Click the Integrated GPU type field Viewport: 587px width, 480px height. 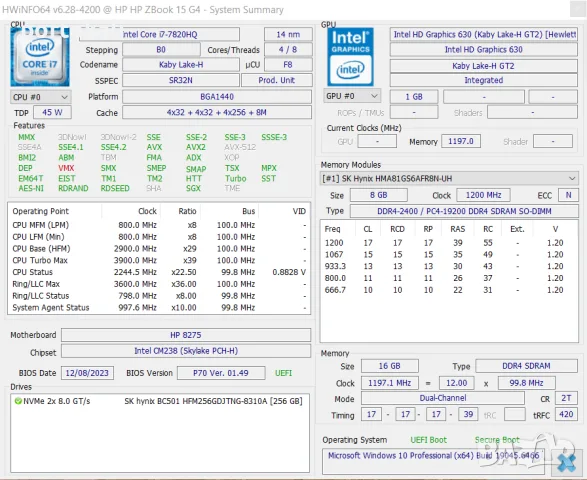pyautogui.click(x=484, y=80)
